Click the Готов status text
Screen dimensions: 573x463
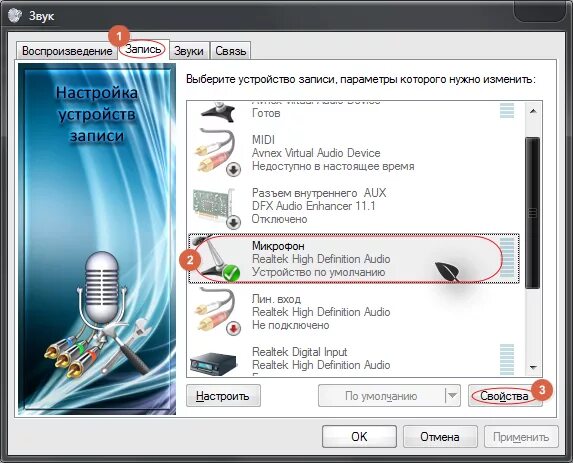coord(266,113)
